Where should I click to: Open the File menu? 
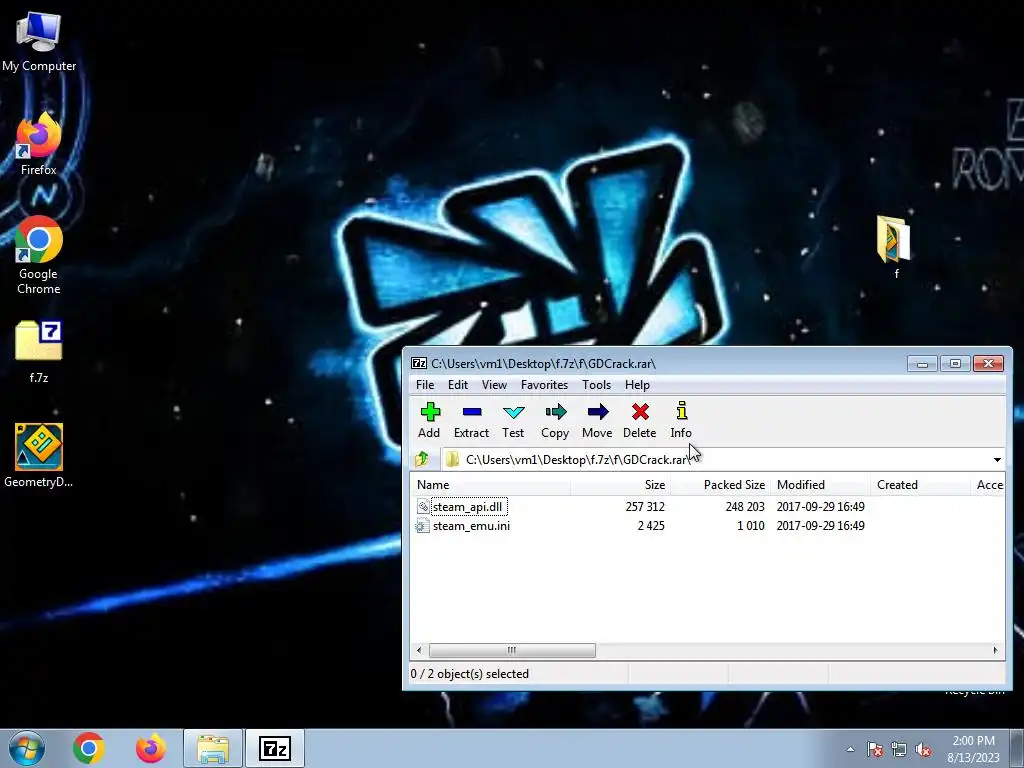coord(425,385)
